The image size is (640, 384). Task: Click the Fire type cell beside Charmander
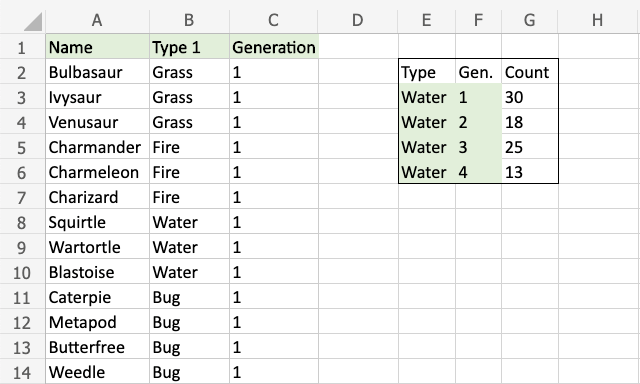pos(189,147)
